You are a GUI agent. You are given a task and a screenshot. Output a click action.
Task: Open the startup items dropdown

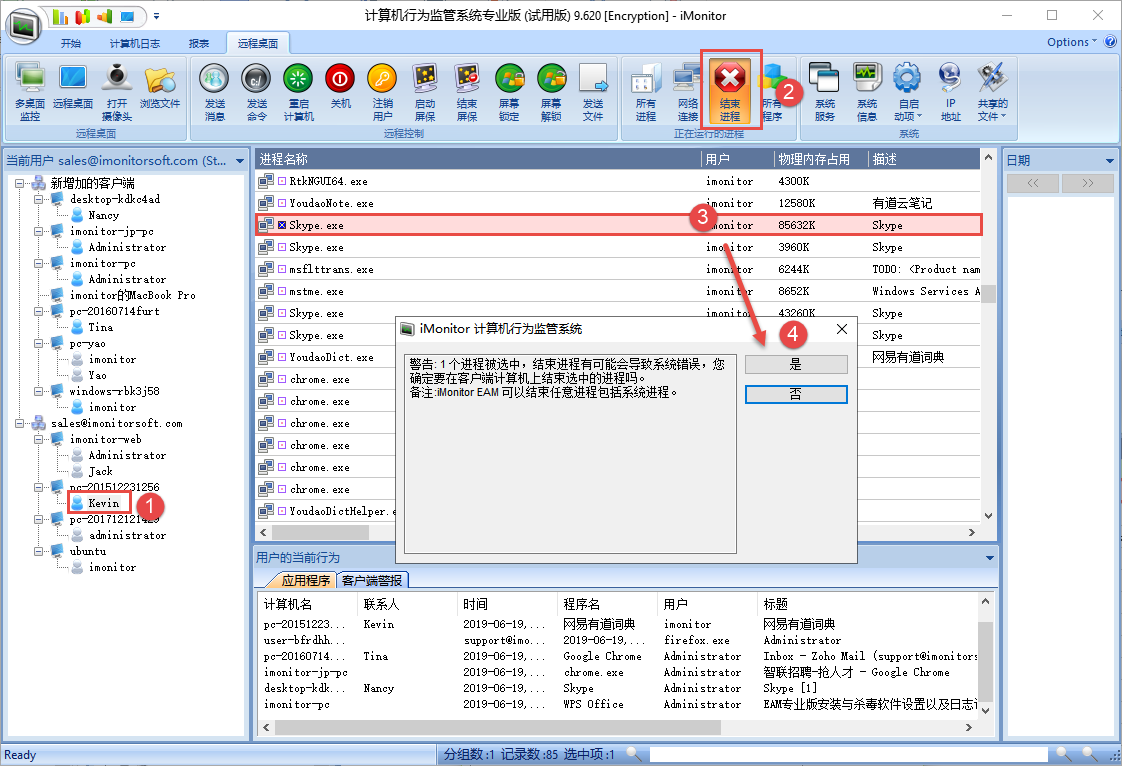[x=907, y=92]
